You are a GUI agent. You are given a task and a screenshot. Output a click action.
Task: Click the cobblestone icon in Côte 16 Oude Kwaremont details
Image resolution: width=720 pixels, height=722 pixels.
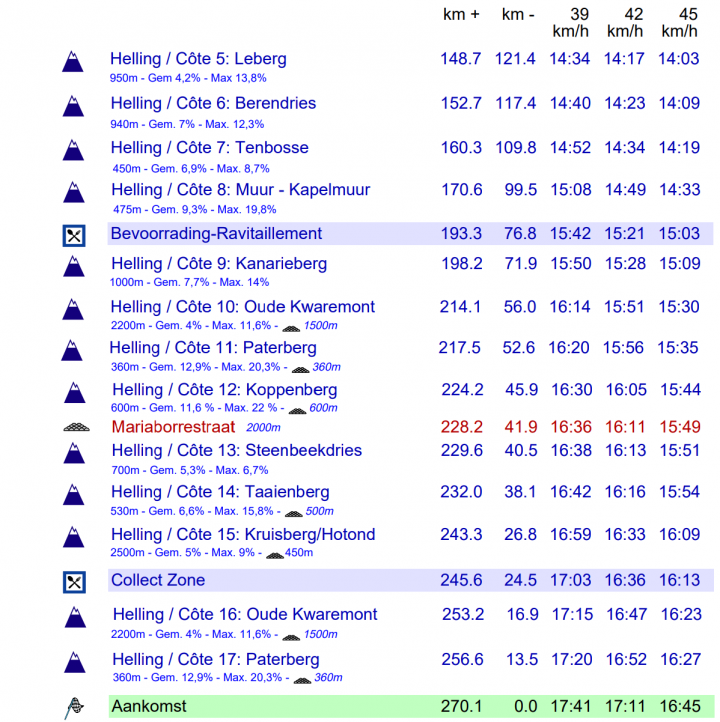[291, 637]
